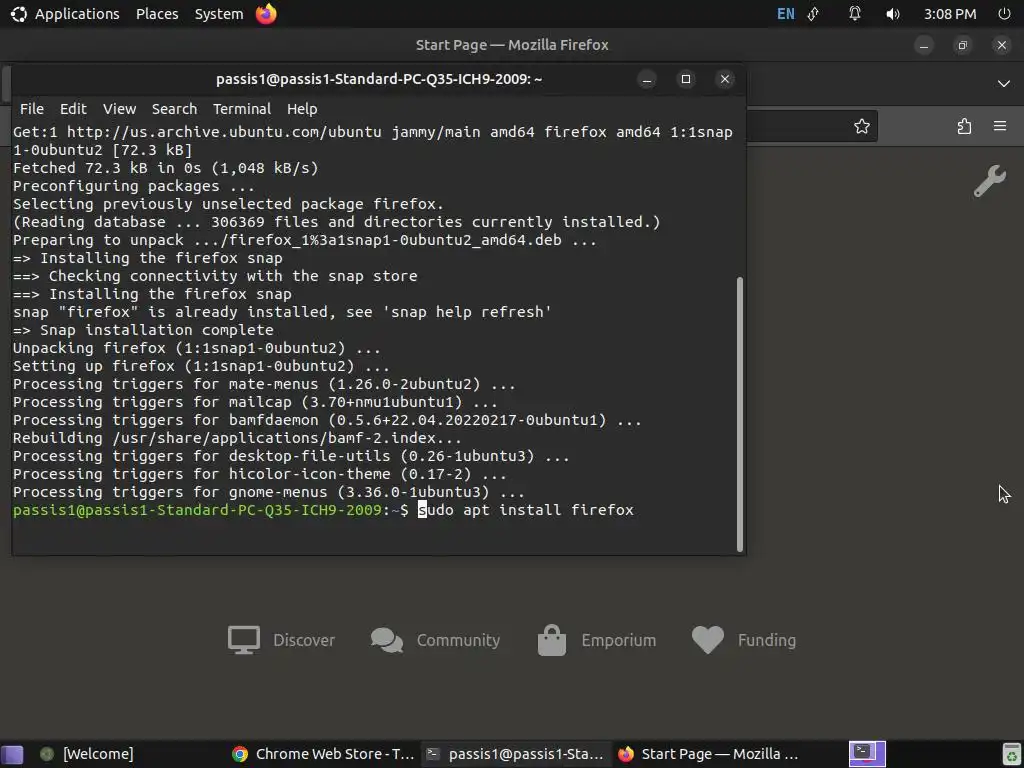Open the terminal View menu
Viewport: 1024px width, 768px height.
coord(120,109)
